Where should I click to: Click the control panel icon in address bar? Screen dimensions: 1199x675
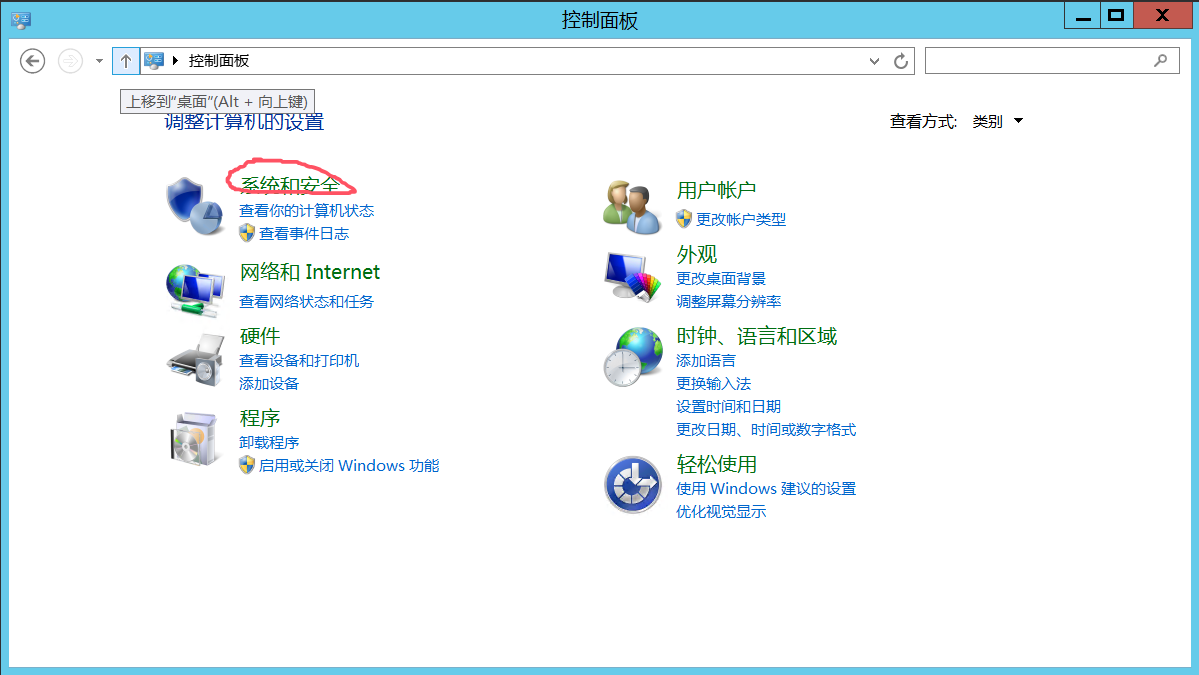click(154, 61)
